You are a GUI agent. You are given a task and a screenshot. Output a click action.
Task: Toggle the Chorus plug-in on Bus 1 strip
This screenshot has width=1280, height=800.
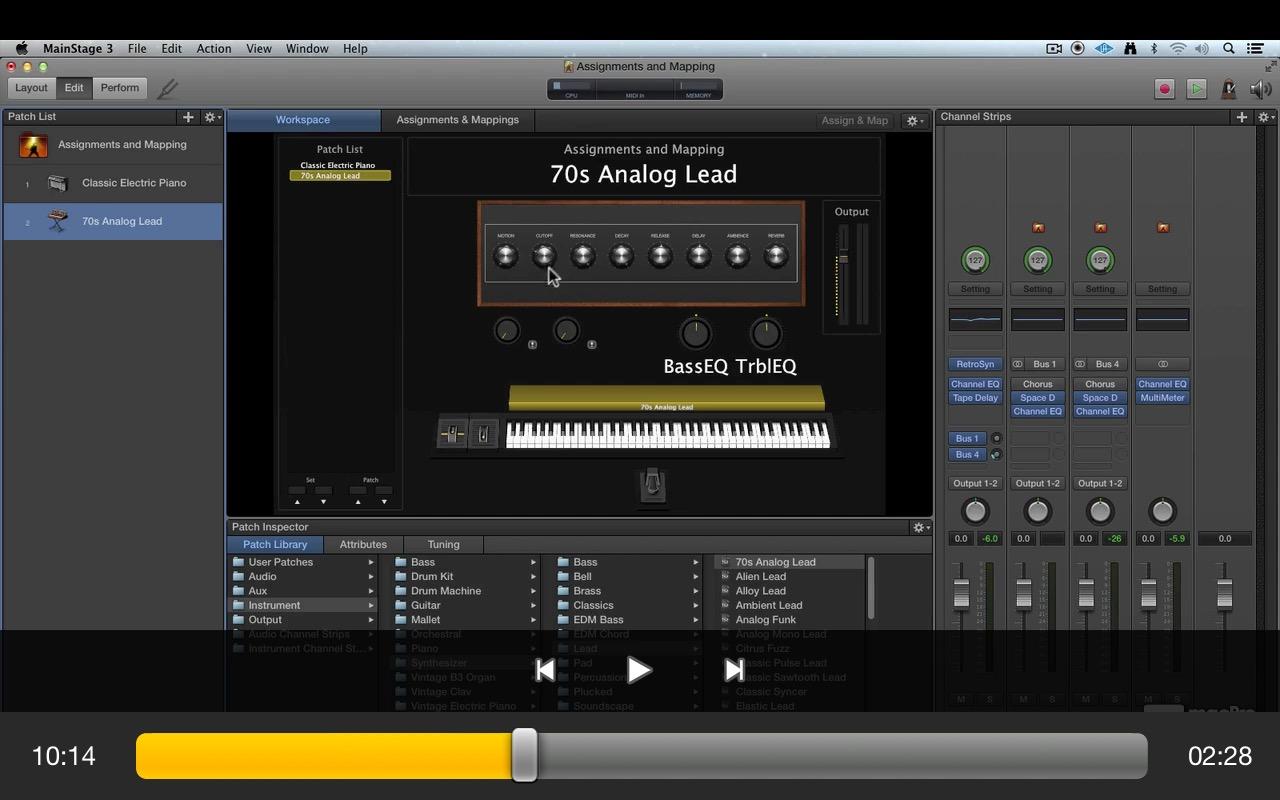coord(1038,384)
